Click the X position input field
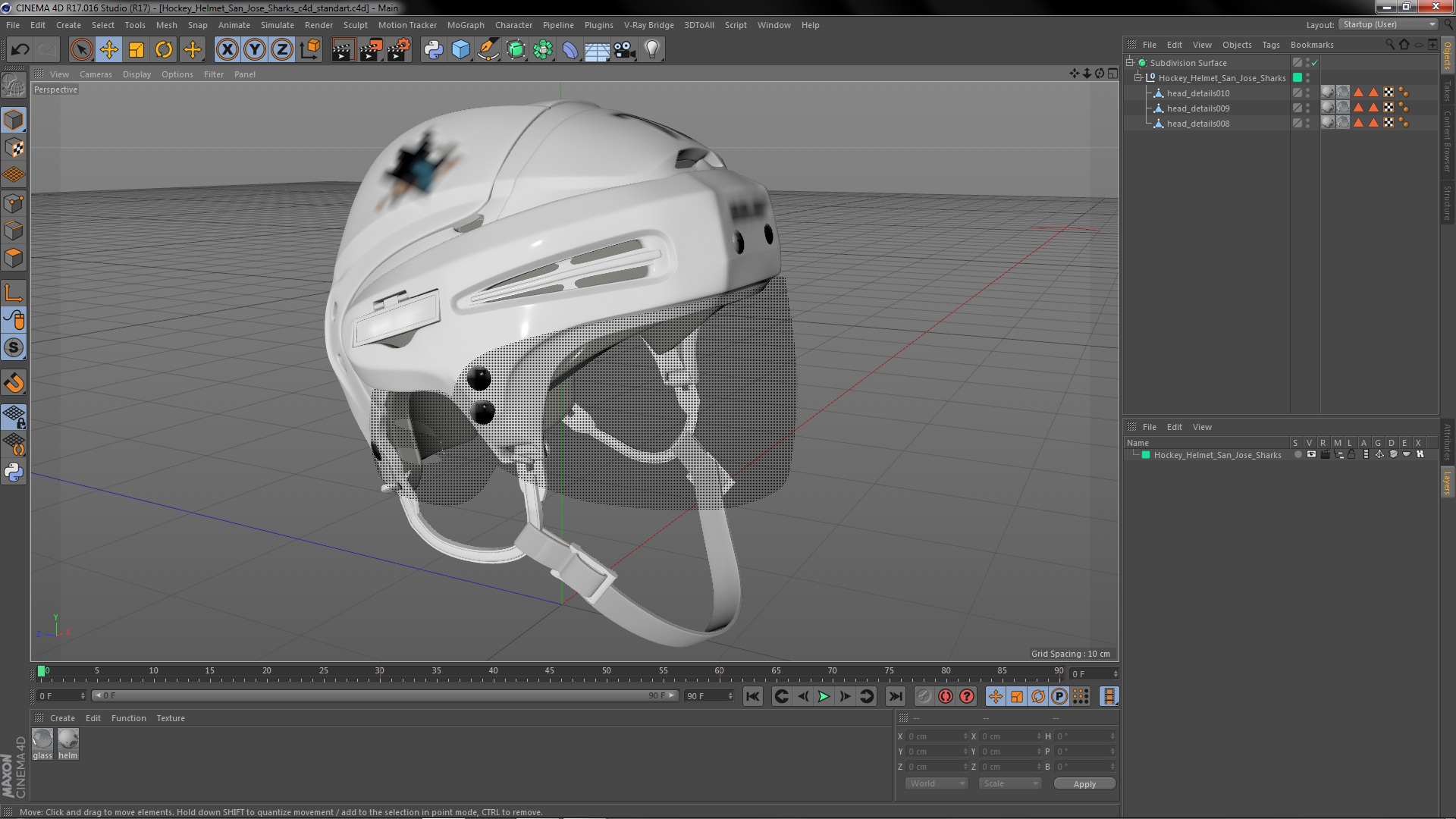 point(937,736)
